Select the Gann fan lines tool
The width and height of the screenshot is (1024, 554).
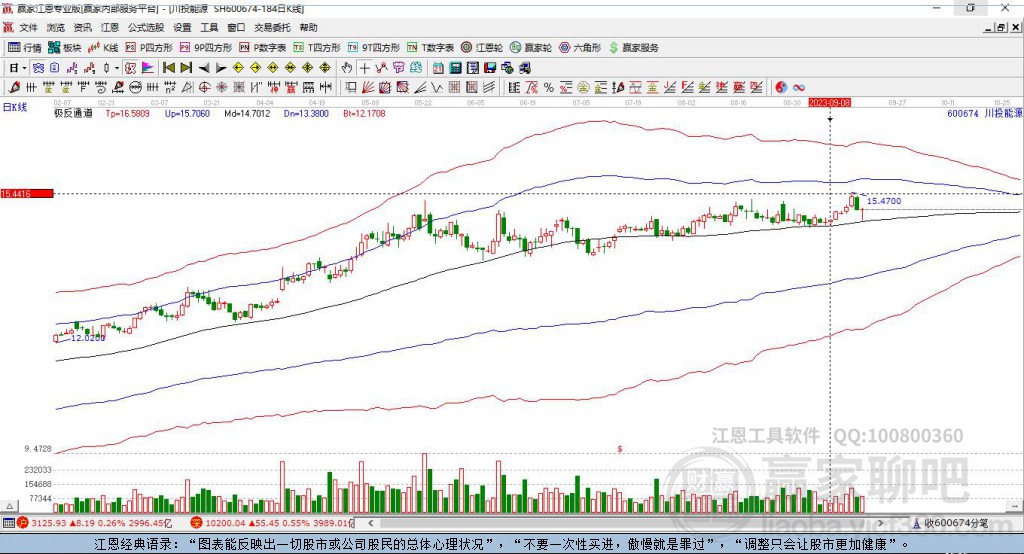[x=368, y=88]
